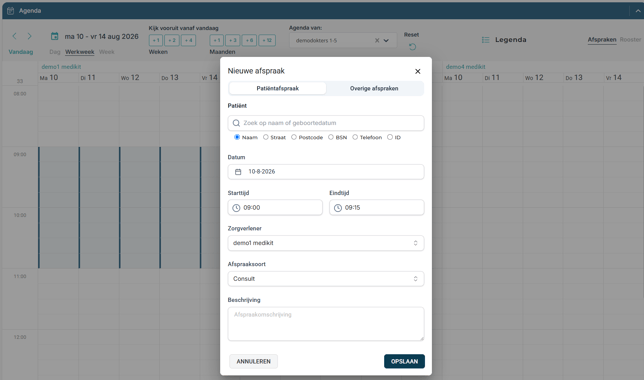Jump ahead +4 weeks
Screen dimensions: 644x380
click(x=188, y=40)
